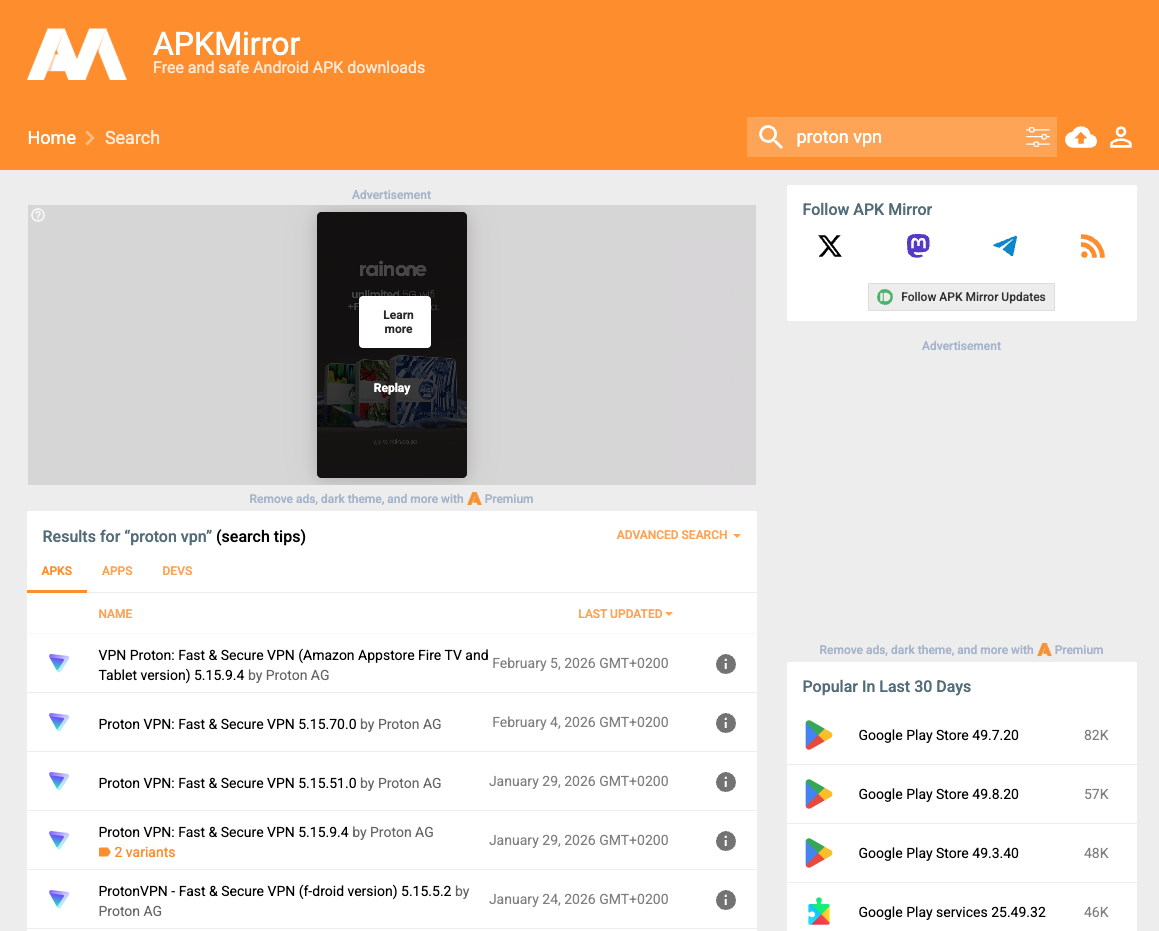Click the APKMirror logo icon
The image size is (1159, 931).
click(77, 54)
